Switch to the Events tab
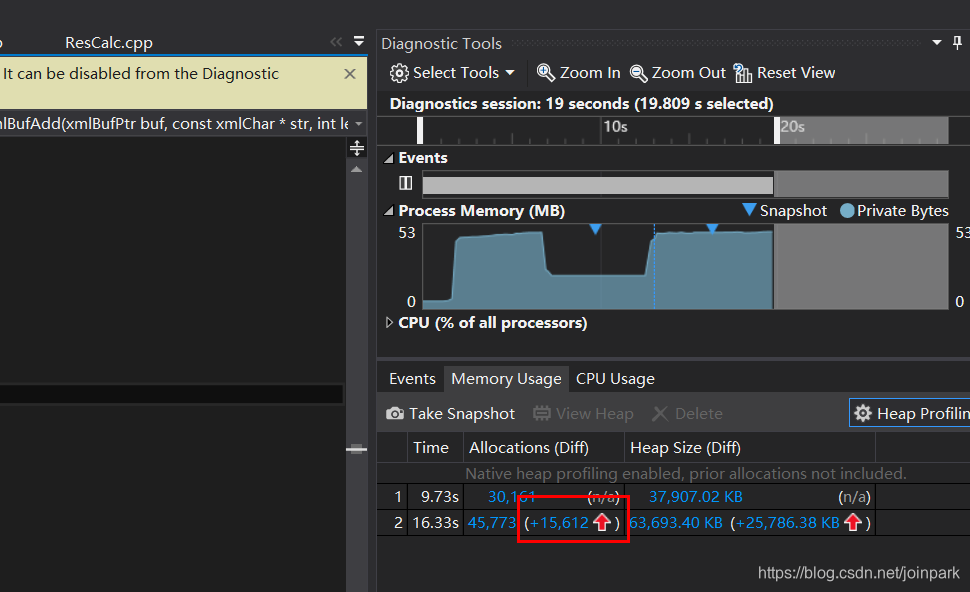This screenshot has height=592, width=970. tap(412, 379)
